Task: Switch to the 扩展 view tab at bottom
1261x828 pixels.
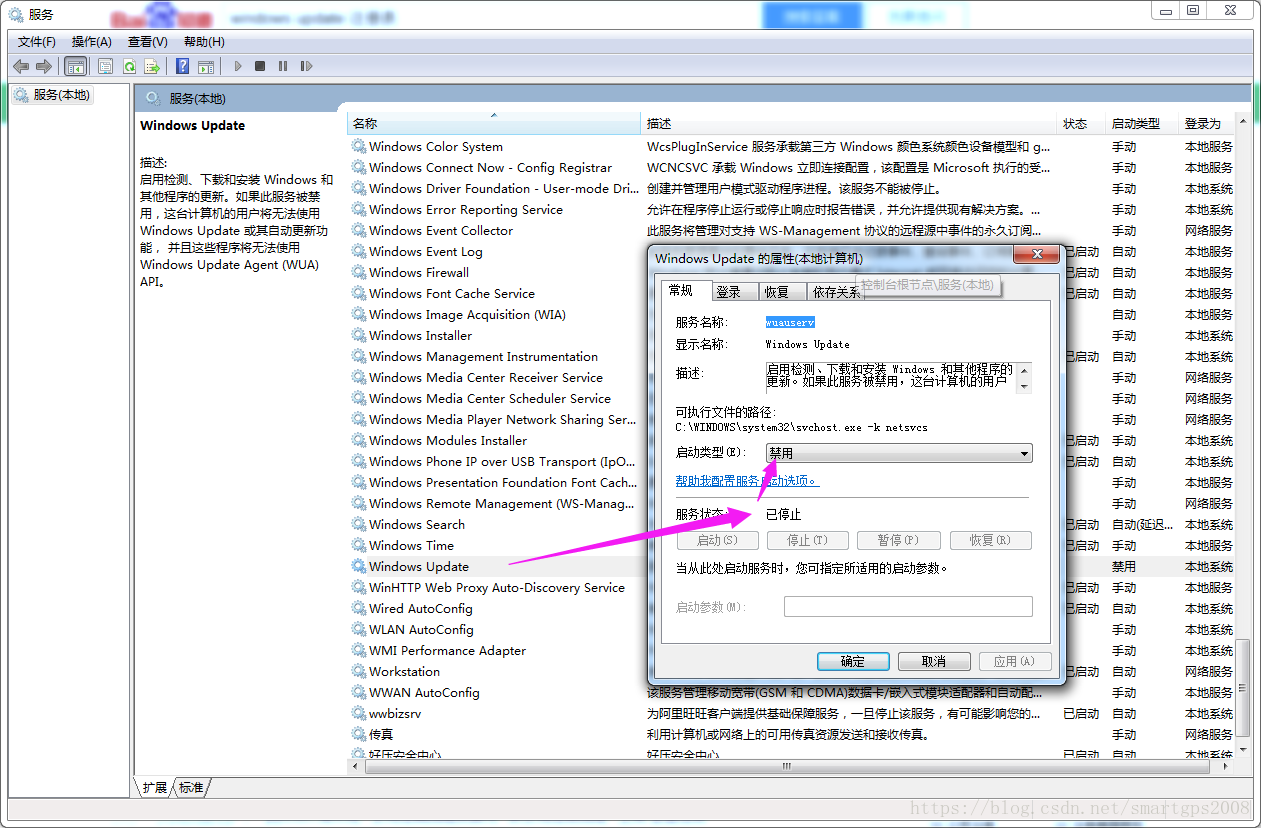Action: click(x=155, y=788)
